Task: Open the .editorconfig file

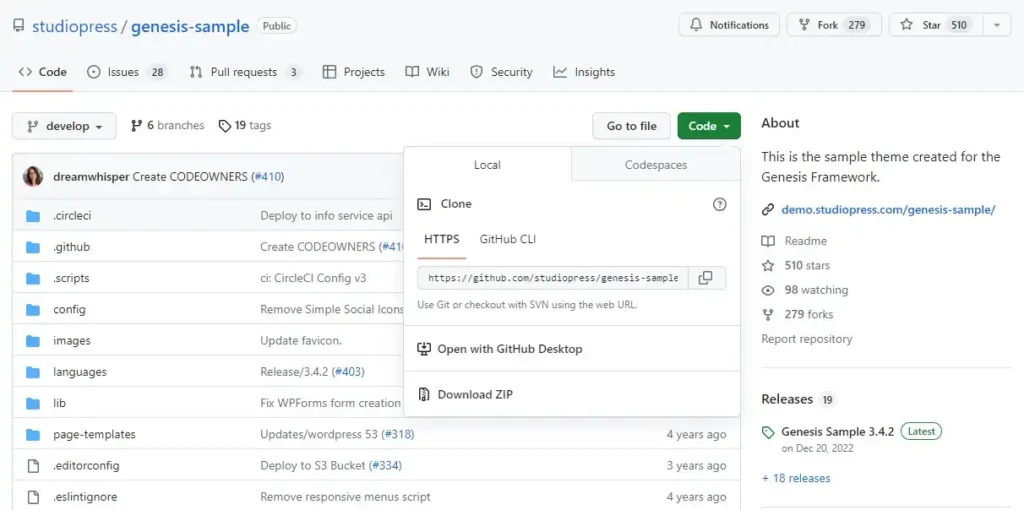Action: 86,466
